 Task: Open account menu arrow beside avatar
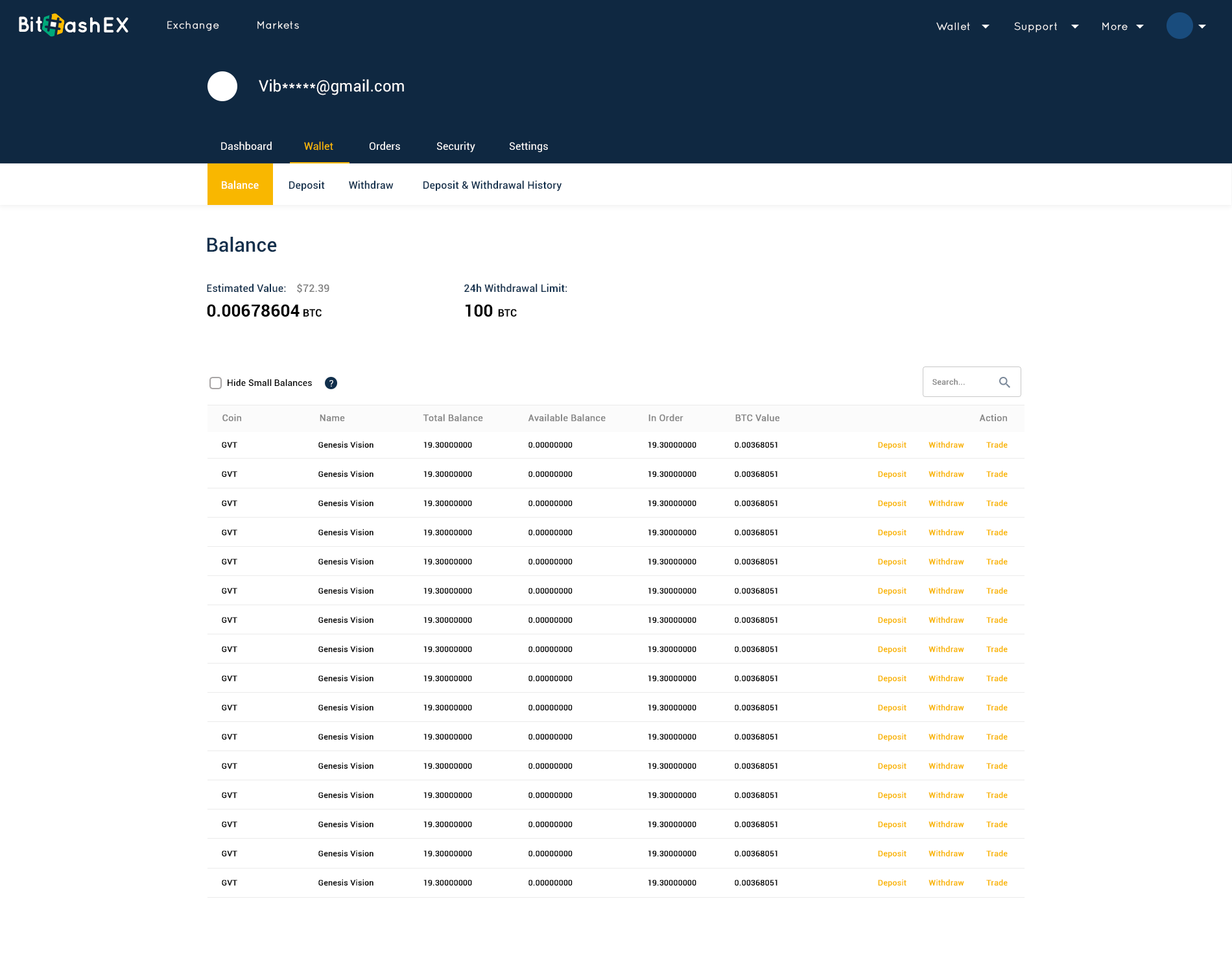pos(1202,27)
